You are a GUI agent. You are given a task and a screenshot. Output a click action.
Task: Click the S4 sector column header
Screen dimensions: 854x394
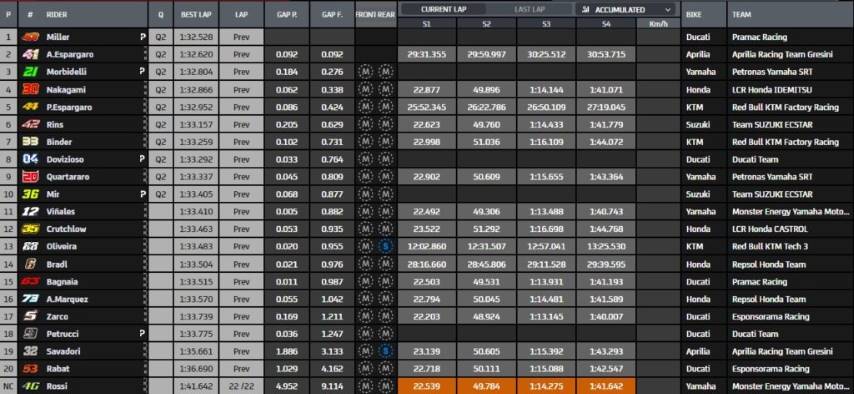point(606,23)
